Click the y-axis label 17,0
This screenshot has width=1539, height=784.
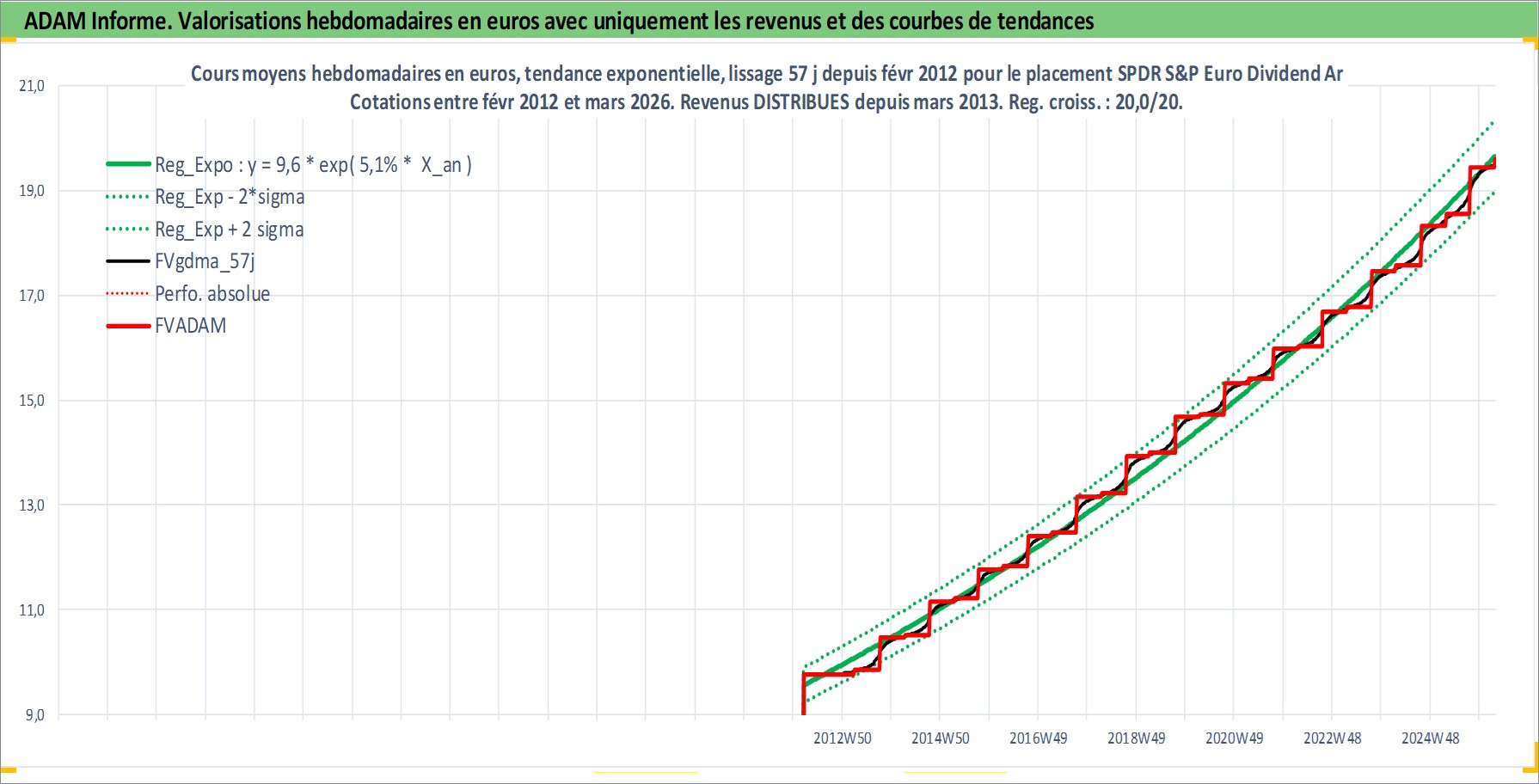tap(32, 296)
